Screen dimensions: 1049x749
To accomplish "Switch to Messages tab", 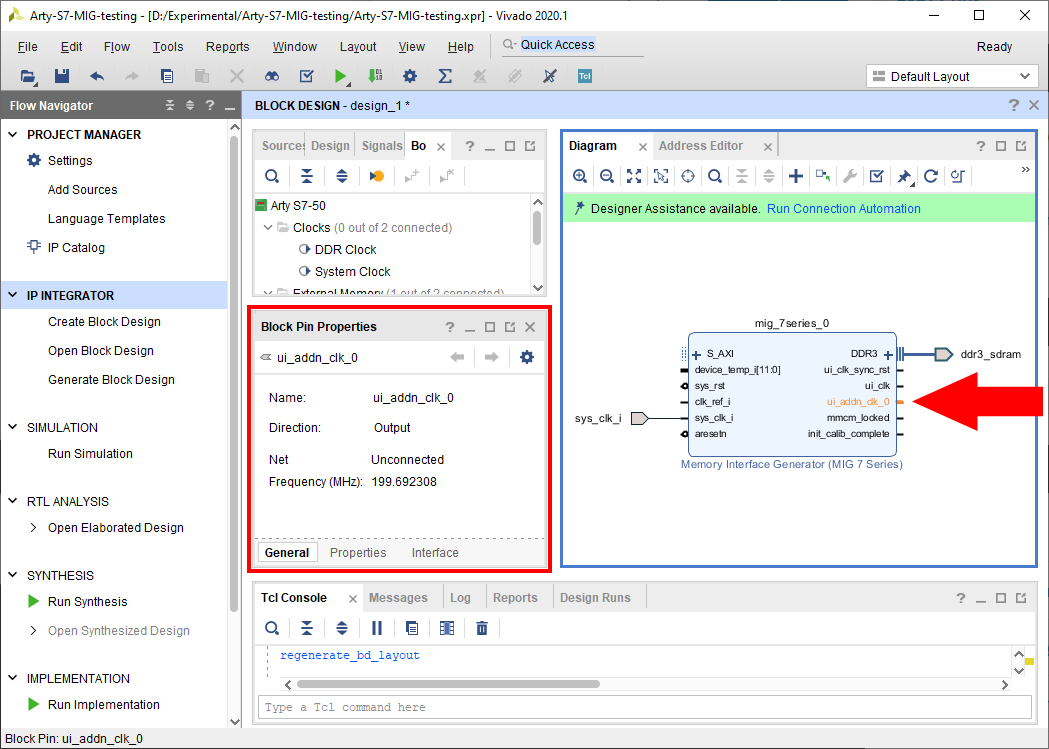I will click(x=398, y=598).
